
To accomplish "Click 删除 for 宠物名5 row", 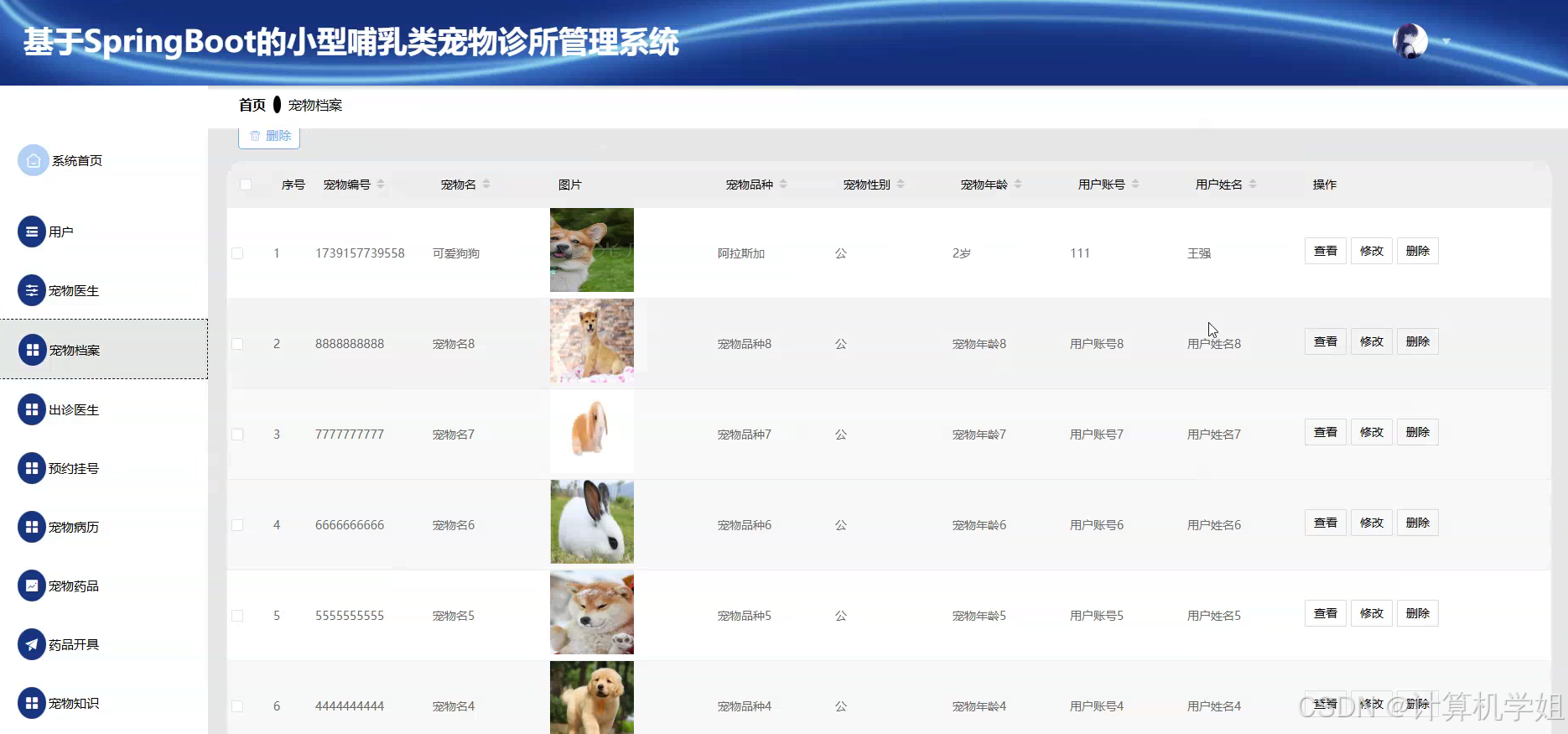I will [x=1418, y=613].
